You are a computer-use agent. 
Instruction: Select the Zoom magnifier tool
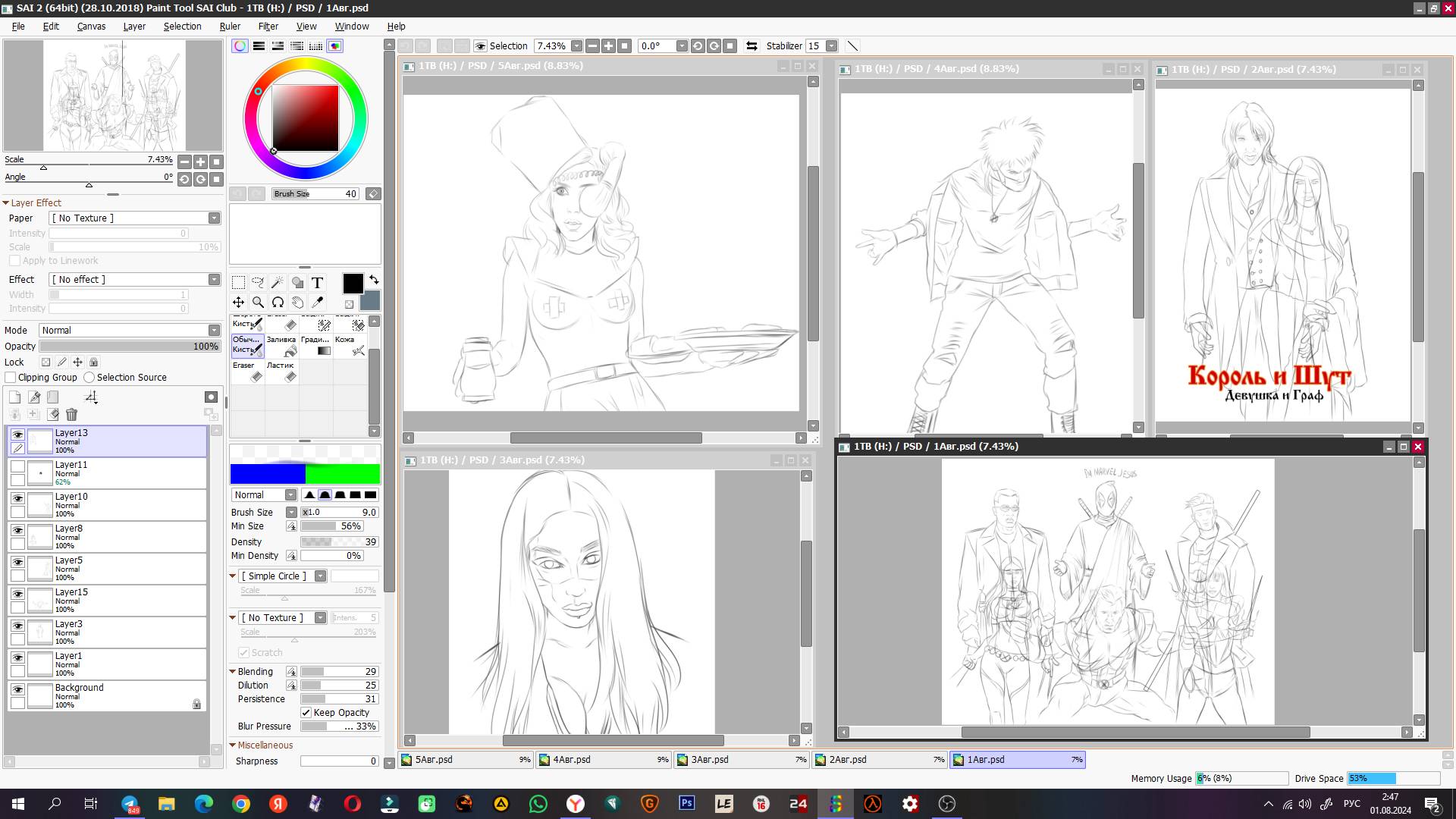[x=258, y=302]
